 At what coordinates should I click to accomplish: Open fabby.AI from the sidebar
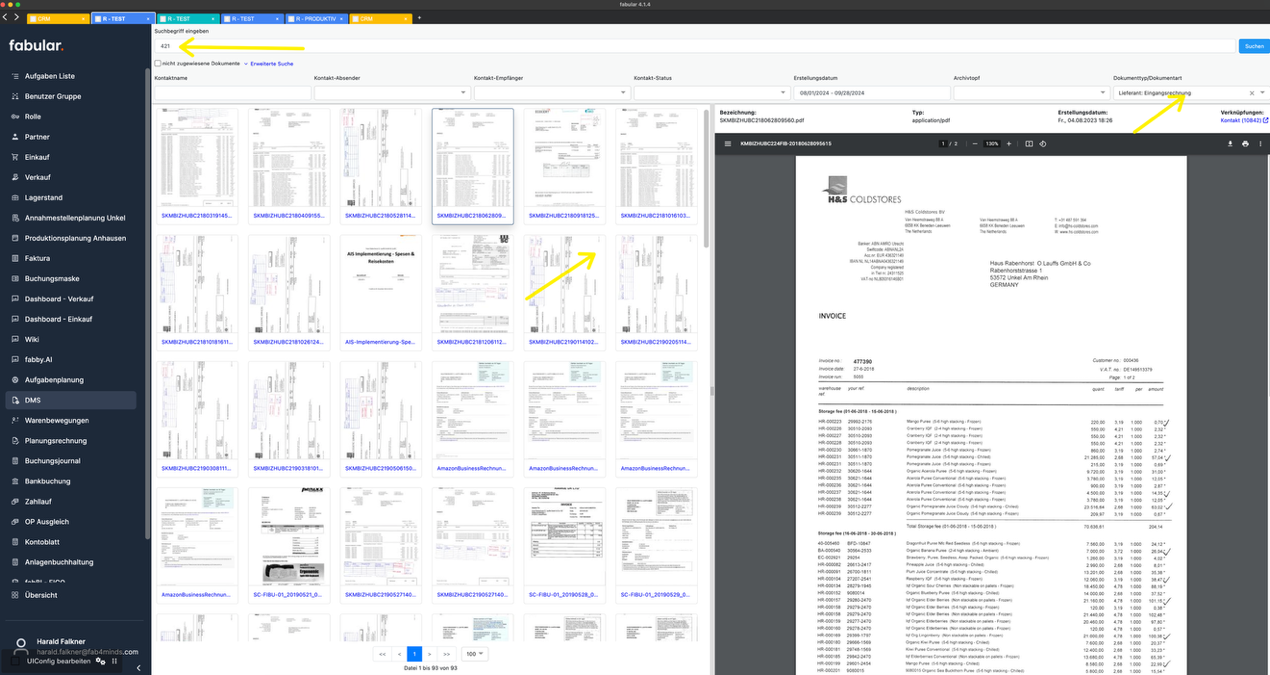(41, 359)
